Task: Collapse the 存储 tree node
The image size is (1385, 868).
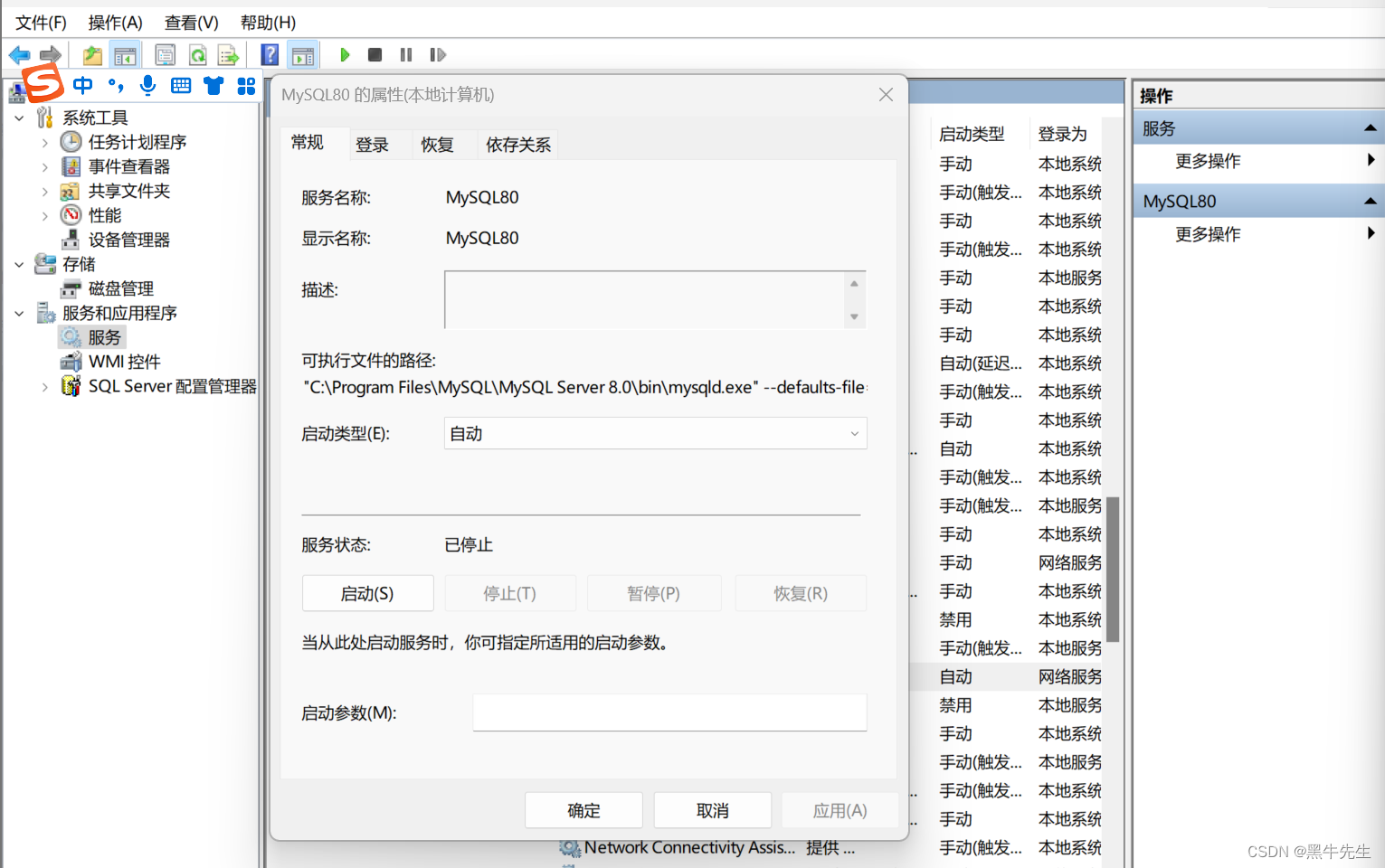Action: pos(19,264)
